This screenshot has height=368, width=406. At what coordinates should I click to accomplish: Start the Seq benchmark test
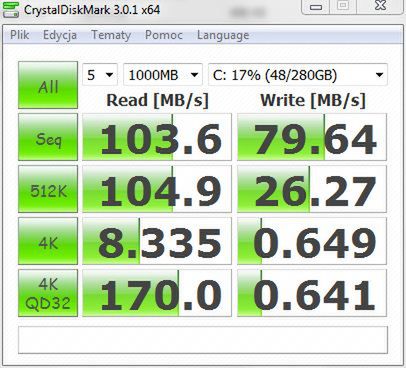[x=48, y=137]
